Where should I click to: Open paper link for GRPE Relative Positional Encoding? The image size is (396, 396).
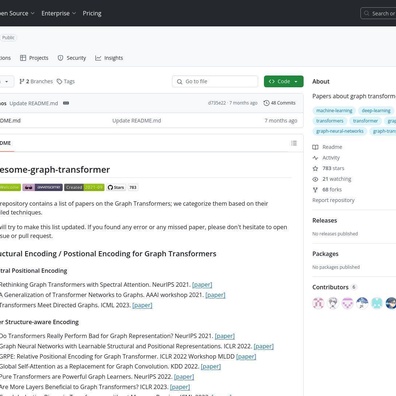(246, 357)
